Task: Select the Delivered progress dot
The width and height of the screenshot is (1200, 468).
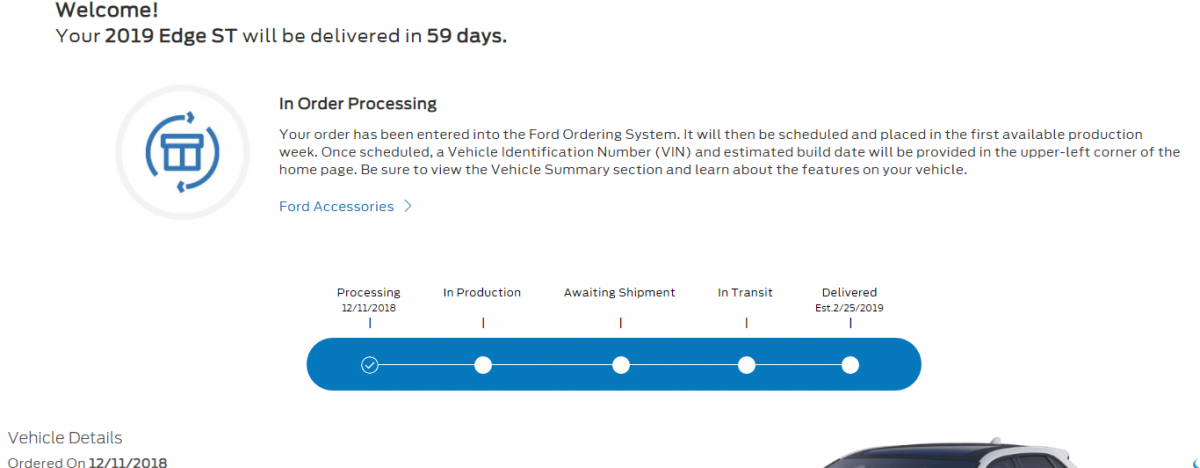Action: coord(850,365)
